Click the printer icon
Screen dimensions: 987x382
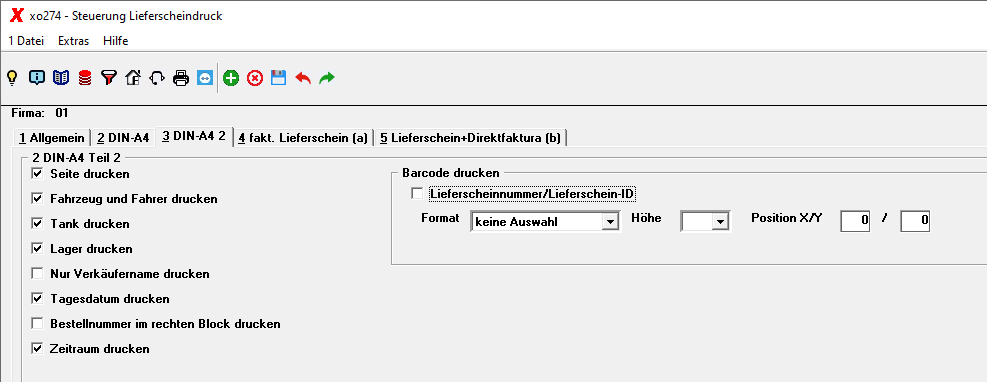[x=181, y=78]
